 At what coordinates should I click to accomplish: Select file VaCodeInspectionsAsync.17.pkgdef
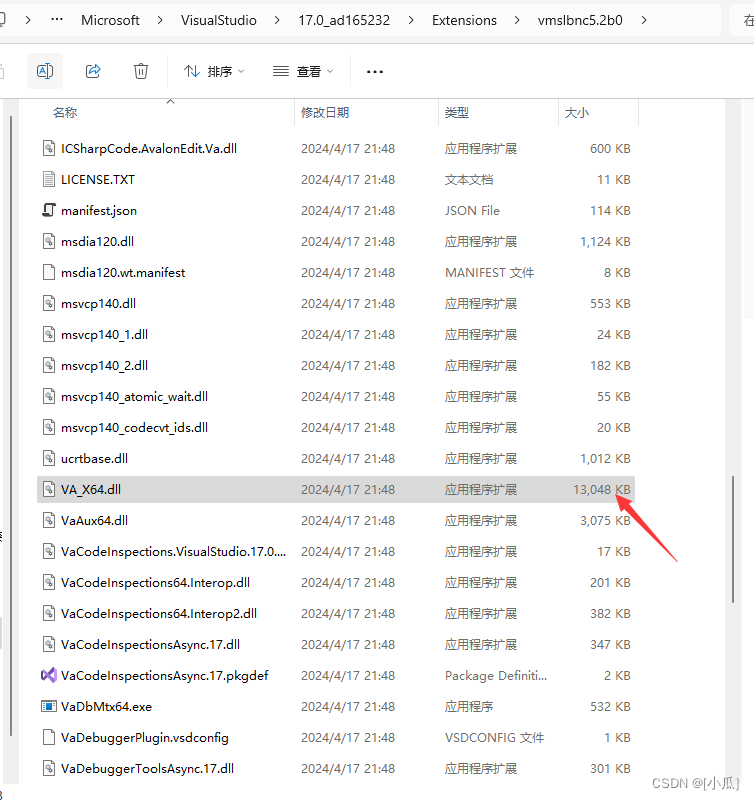click(336, 676)
